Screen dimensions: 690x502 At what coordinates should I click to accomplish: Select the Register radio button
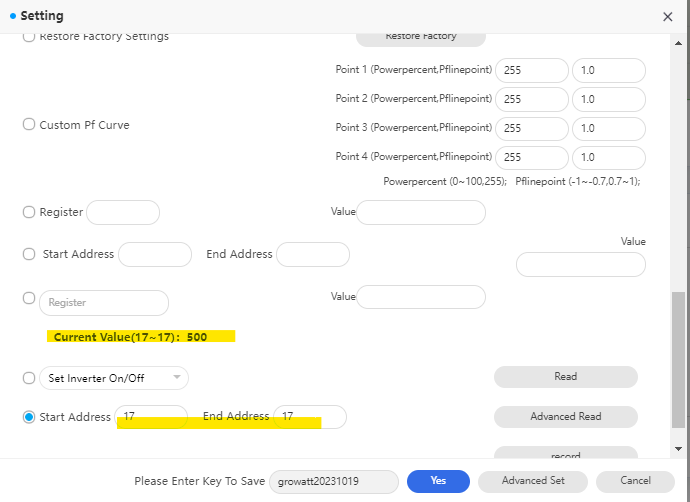point(29,212)
